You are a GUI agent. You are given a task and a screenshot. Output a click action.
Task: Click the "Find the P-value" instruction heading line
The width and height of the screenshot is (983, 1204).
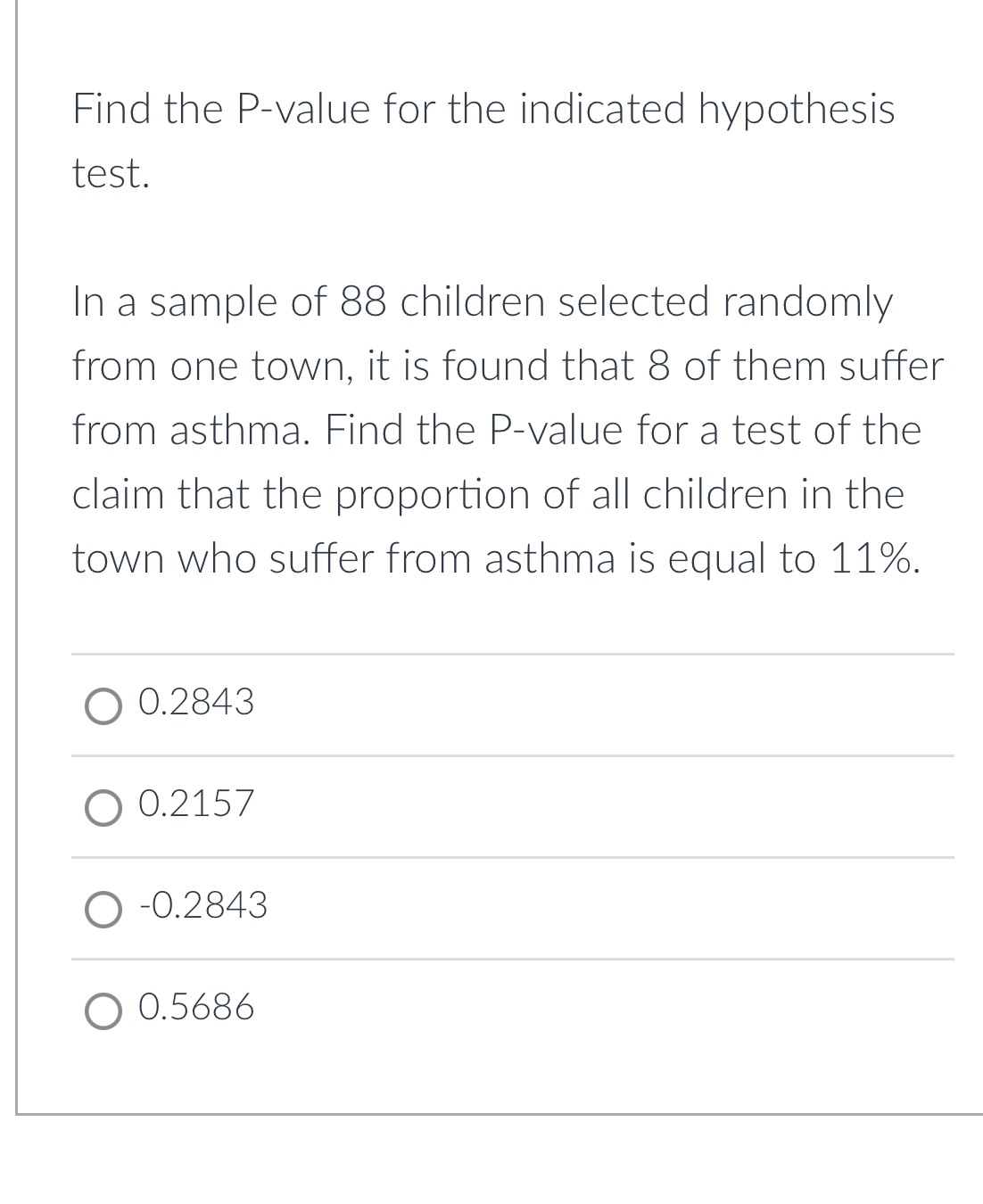483,110
